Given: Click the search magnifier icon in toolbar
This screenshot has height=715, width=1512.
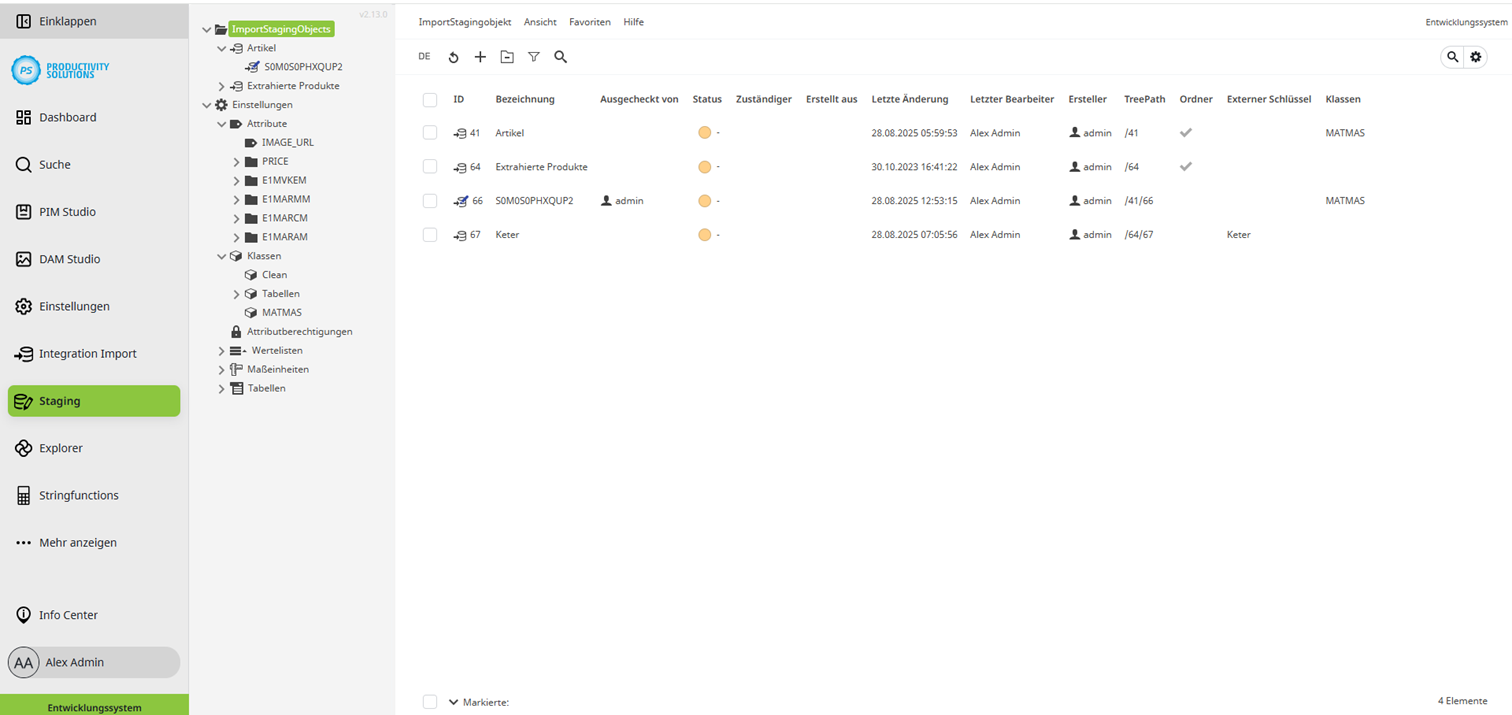Looking at the screenshot, I should 561,57.
